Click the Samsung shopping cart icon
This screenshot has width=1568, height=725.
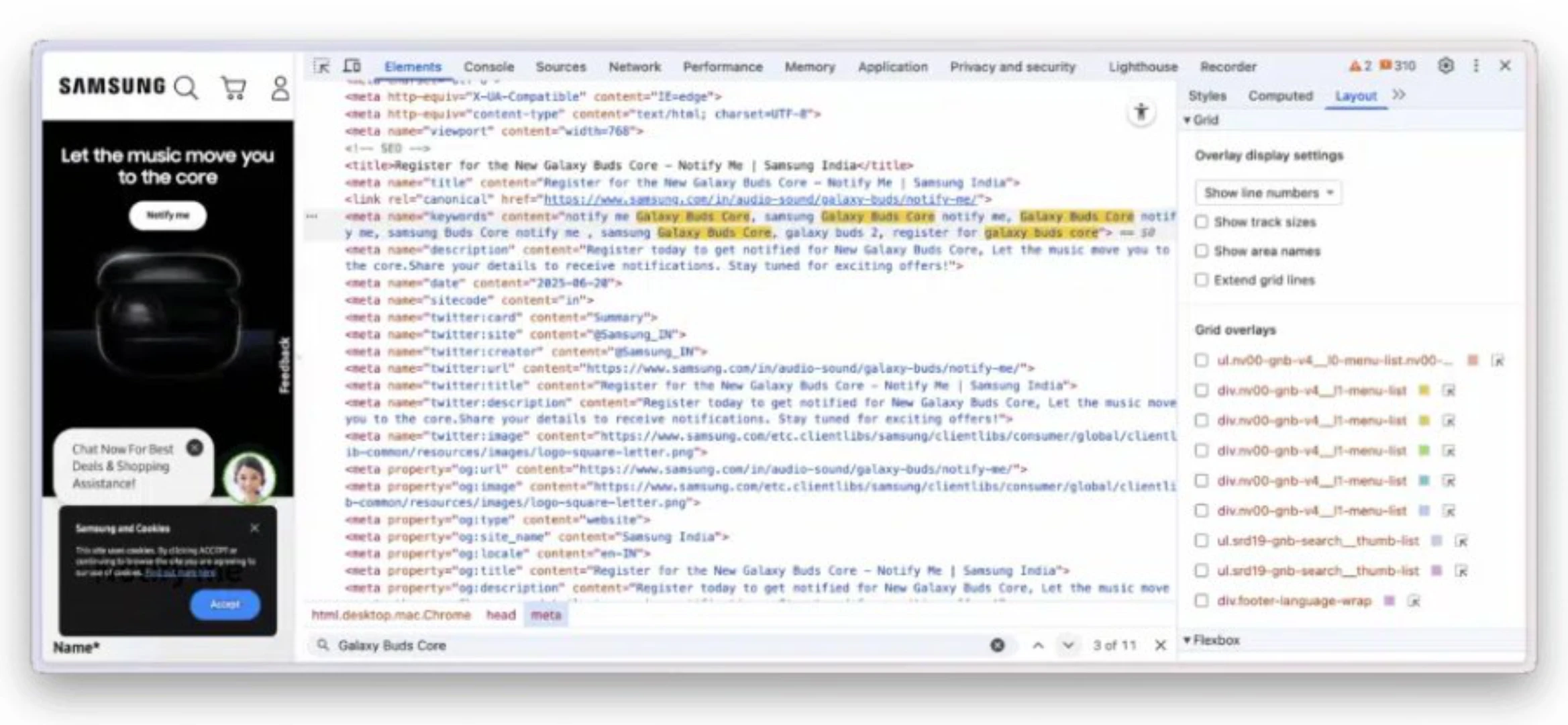[x=233, y=88]
